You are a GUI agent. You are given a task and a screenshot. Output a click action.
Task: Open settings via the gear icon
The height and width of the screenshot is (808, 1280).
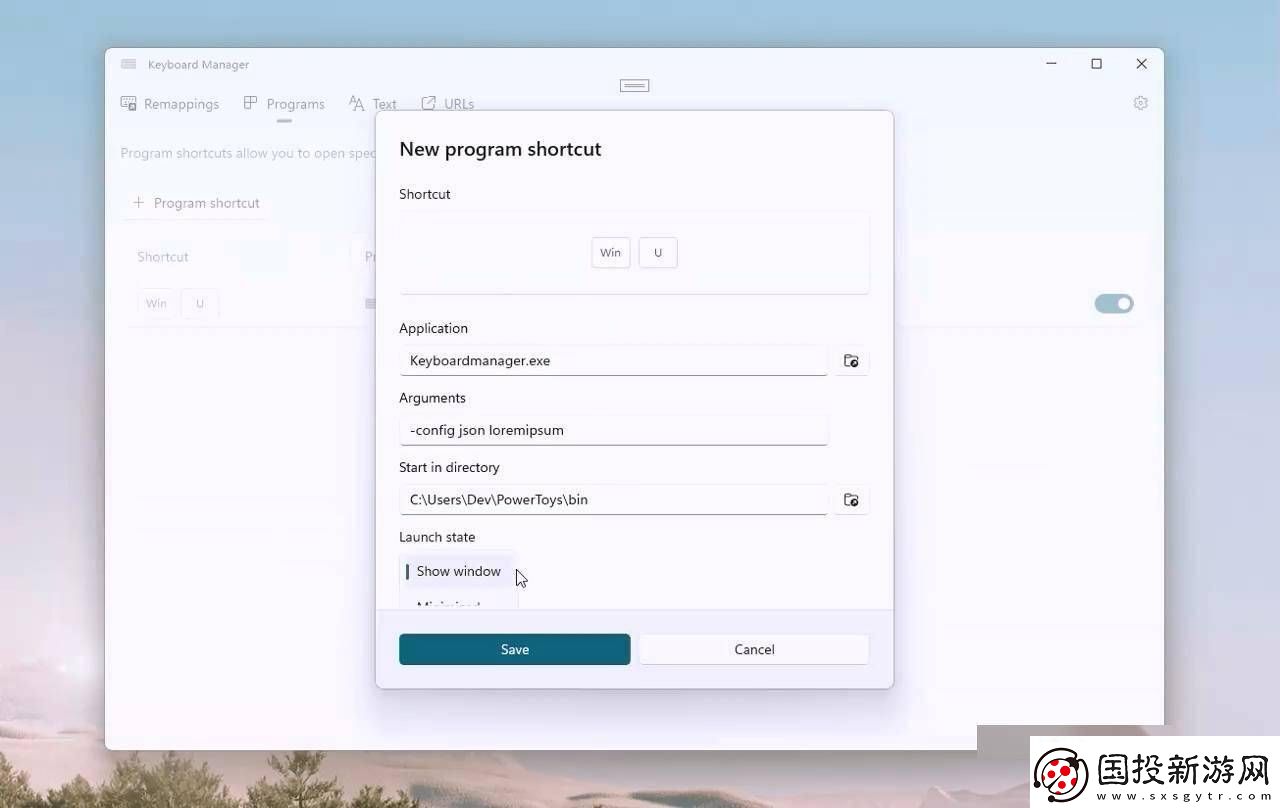tap(1140, 103)
